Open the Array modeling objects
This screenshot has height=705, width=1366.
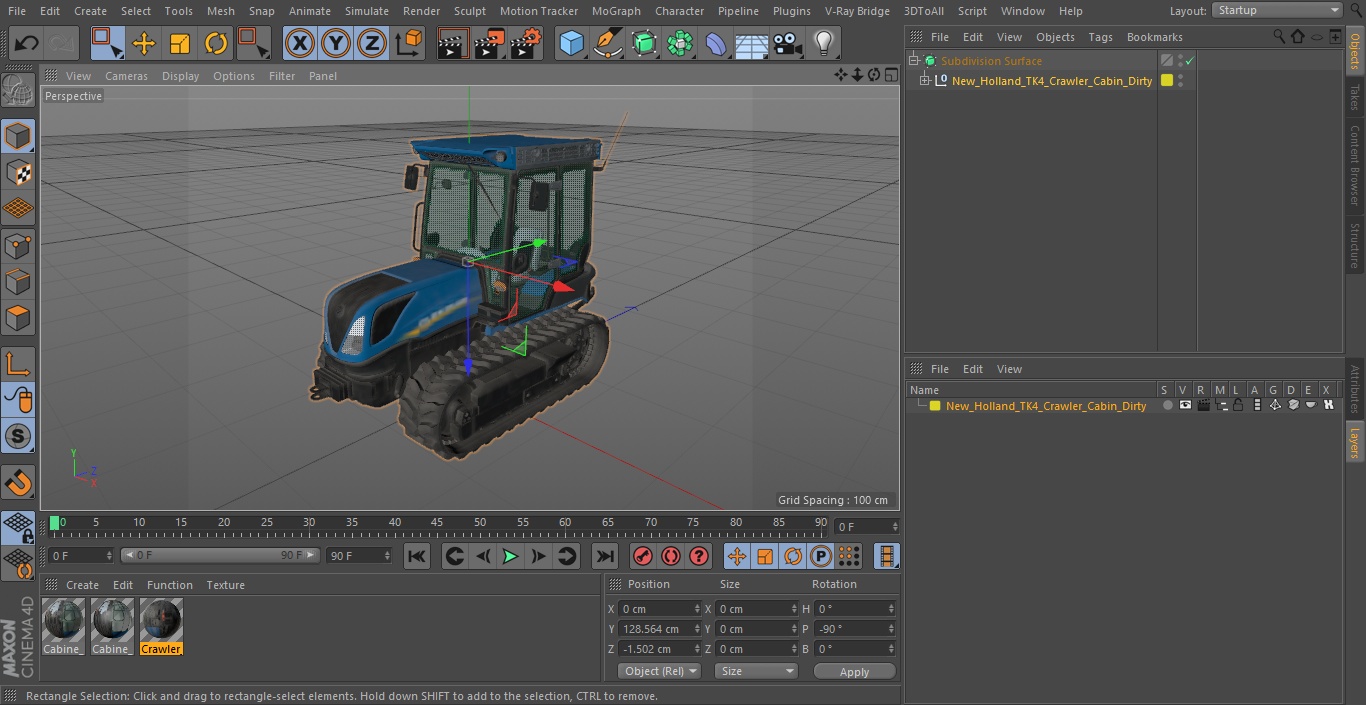[681, 44]
